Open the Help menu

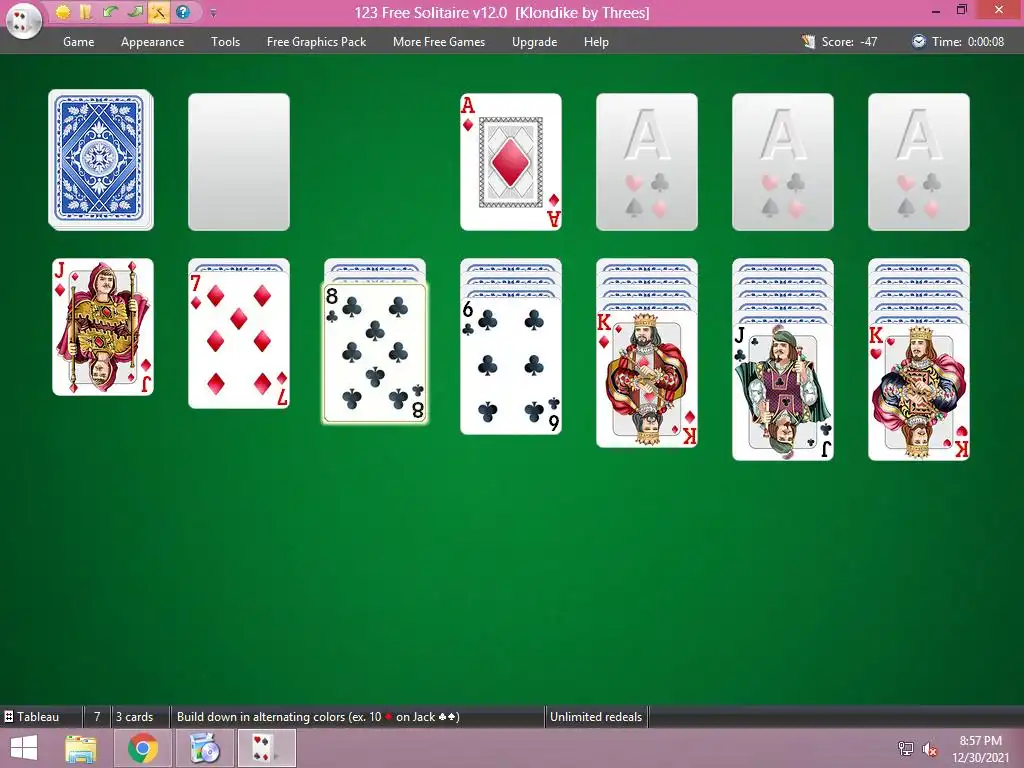[x=596, y=42]
